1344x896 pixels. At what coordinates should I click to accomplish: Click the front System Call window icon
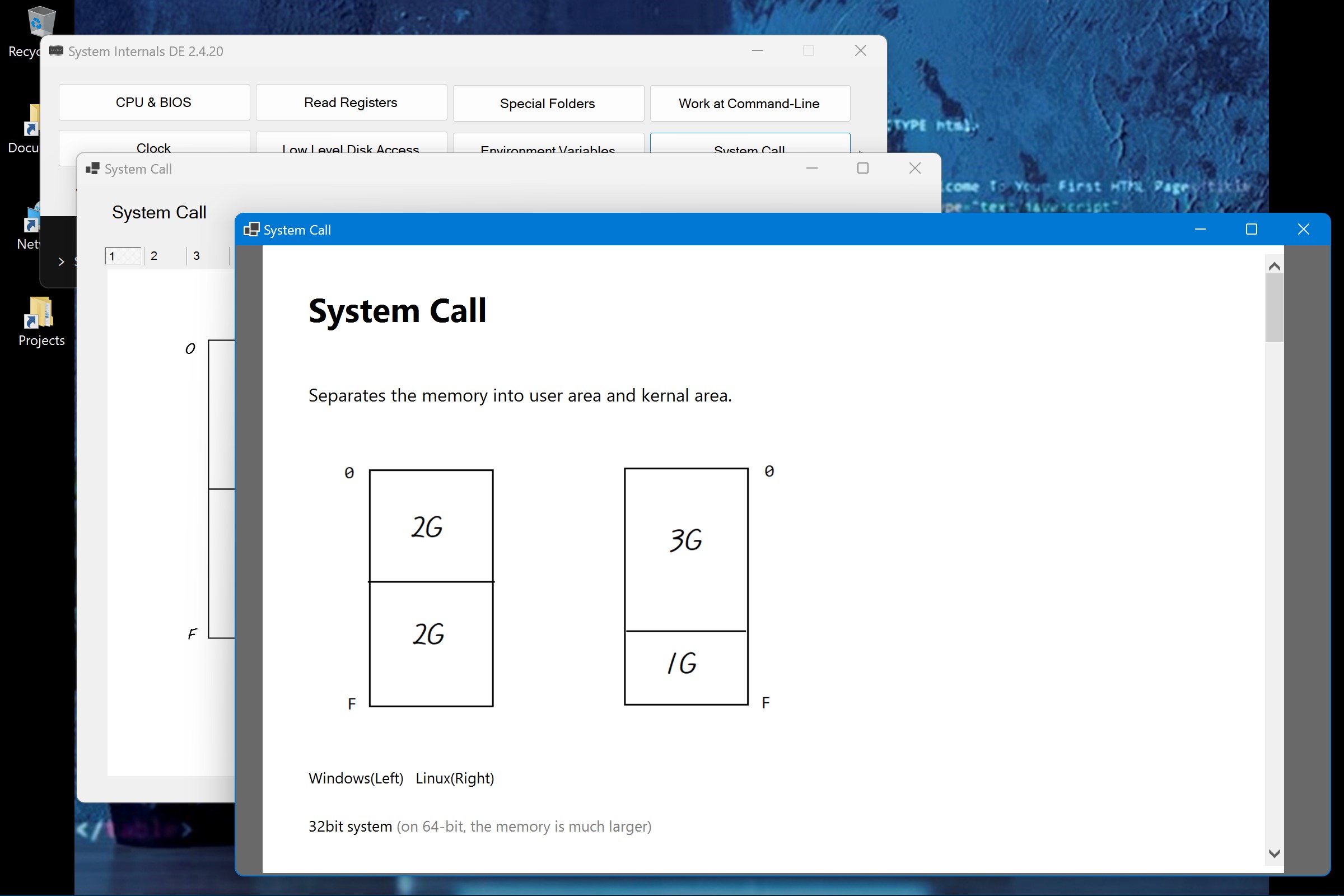coord(251,230)
